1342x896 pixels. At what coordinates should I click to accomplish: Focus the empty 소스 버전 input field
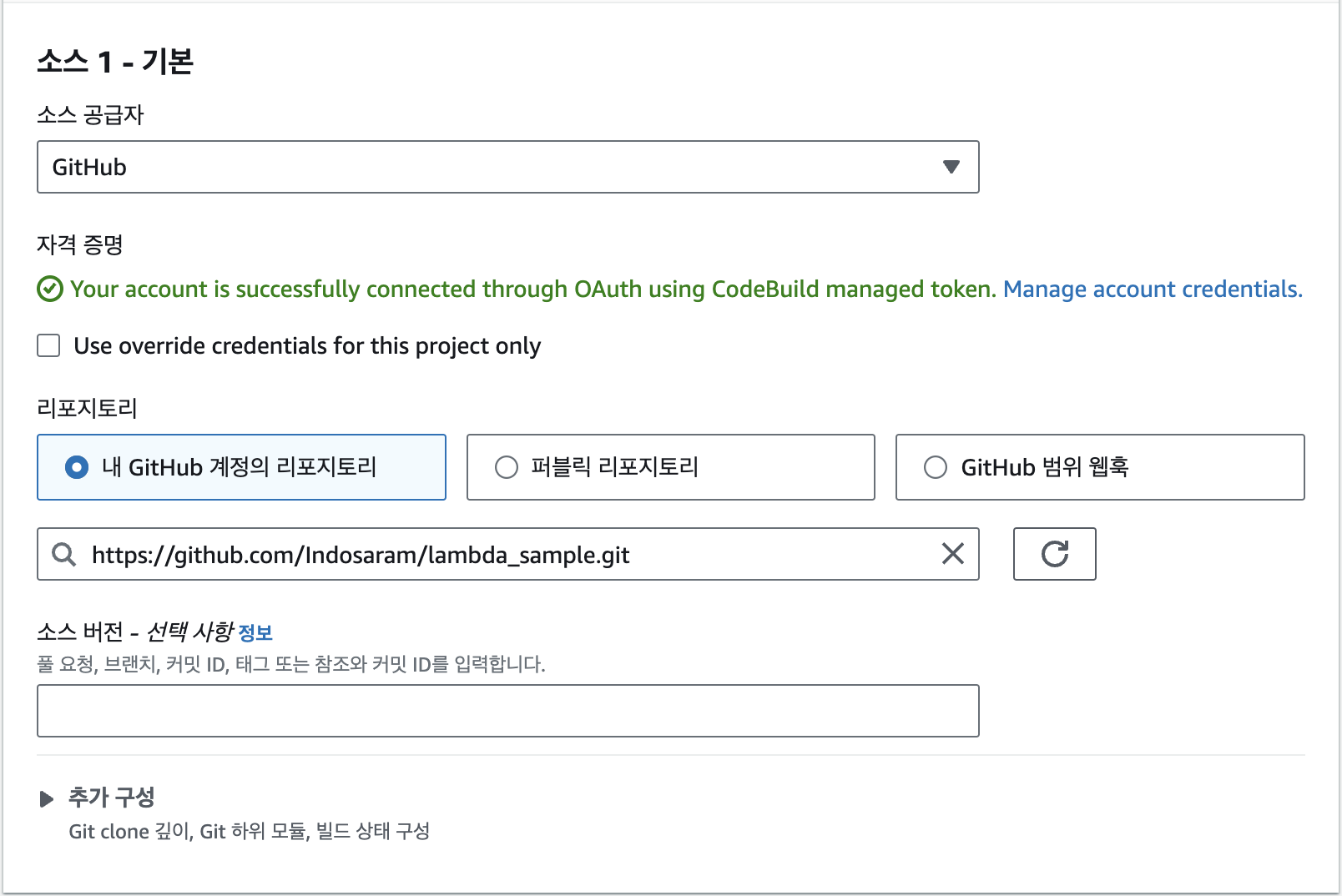click(x=507, y=711)
